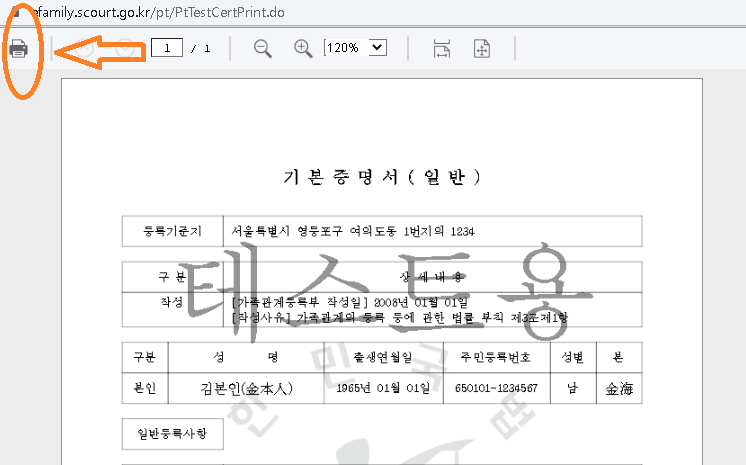Image resolution: width=746 pixels, height=465 pixels.
Task: Zoom in with the plus magnifier
Action: point(303,49)
